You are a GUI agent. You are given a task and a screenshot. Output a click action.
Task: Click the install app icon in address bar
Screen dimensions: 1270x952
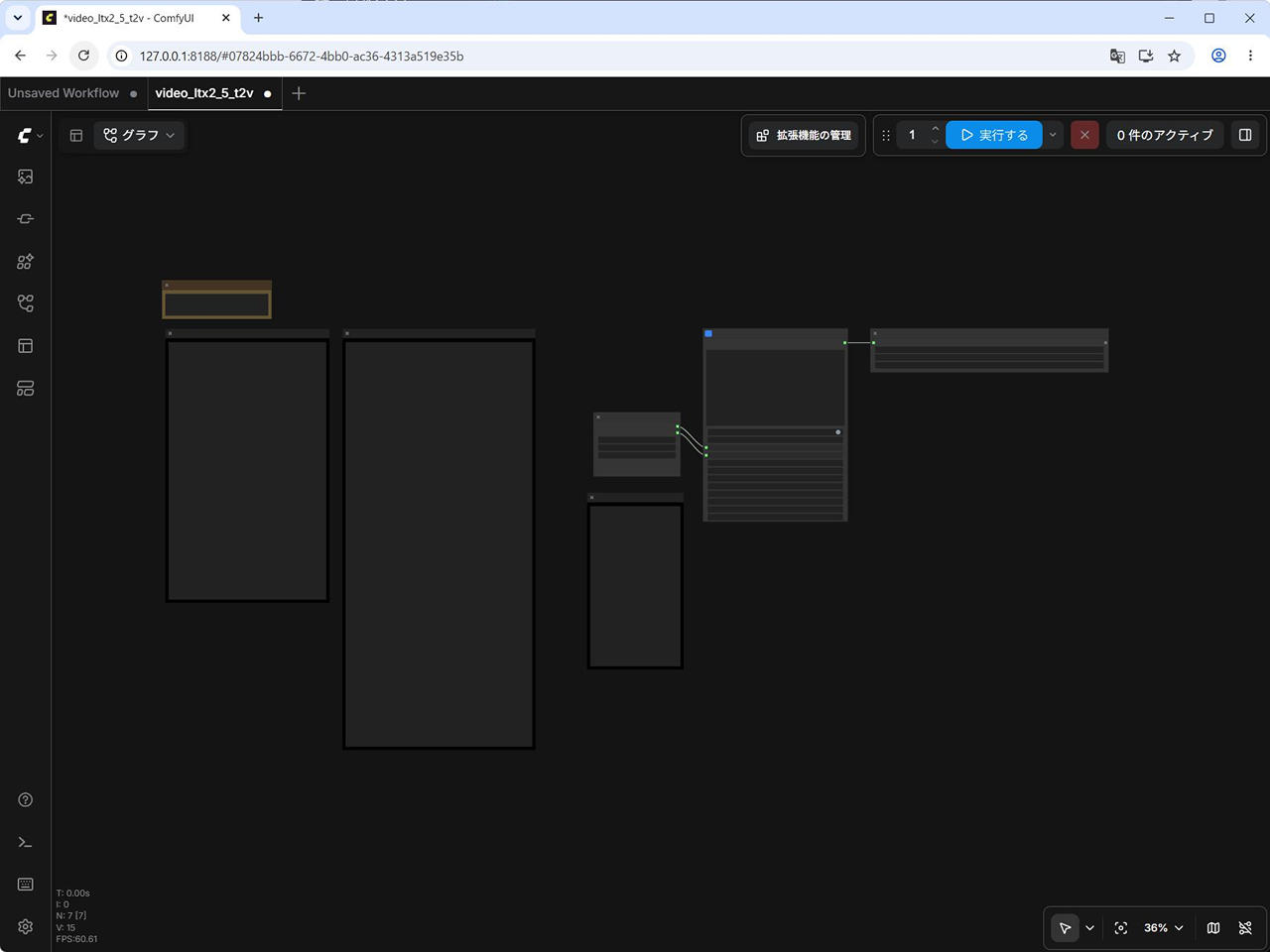[x=1146, y=56]
